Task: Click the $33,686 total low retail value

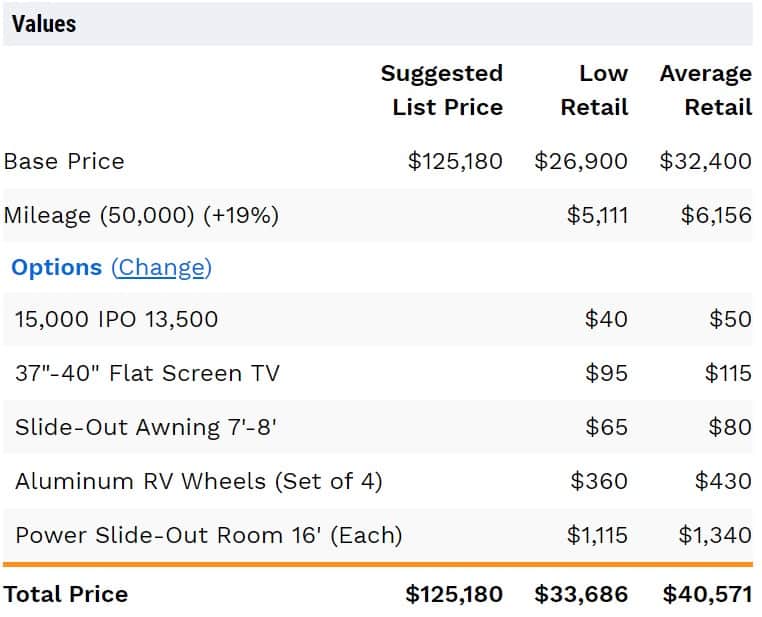Action: pos(581,595)
